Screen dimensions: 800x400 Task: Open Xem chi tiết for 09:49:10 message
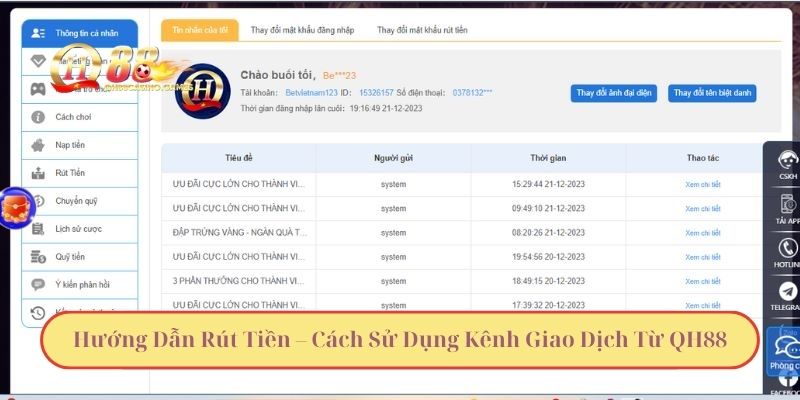(x=703, y=209)
